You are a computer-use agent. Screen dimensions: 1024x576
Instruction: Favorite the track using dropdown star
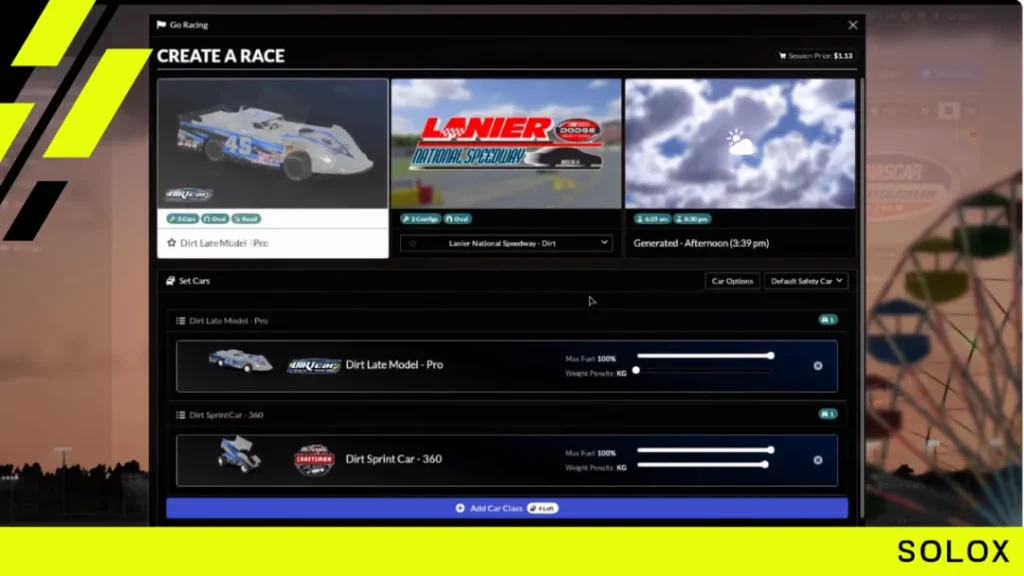coord(412,244)
